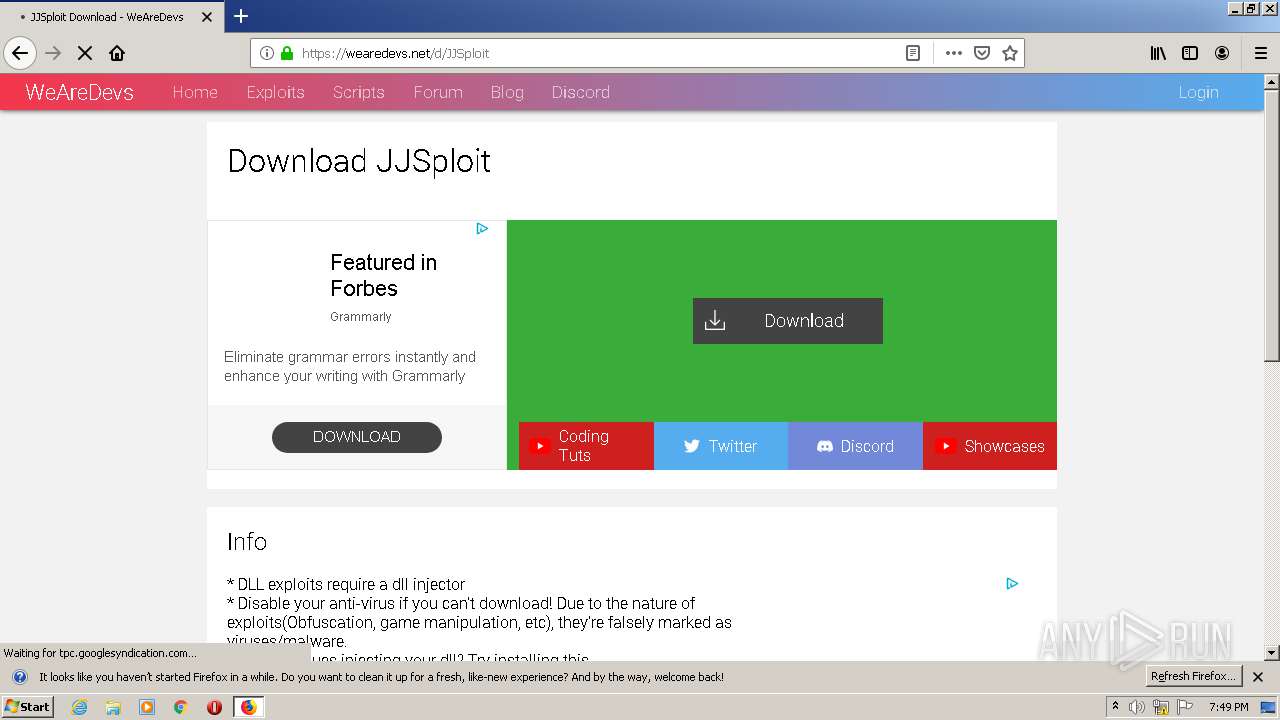Image resolution: width=1280 pixels, height=720 pixels.
Task: Click the 7:49 PM clock
Action: (1228, 707)
